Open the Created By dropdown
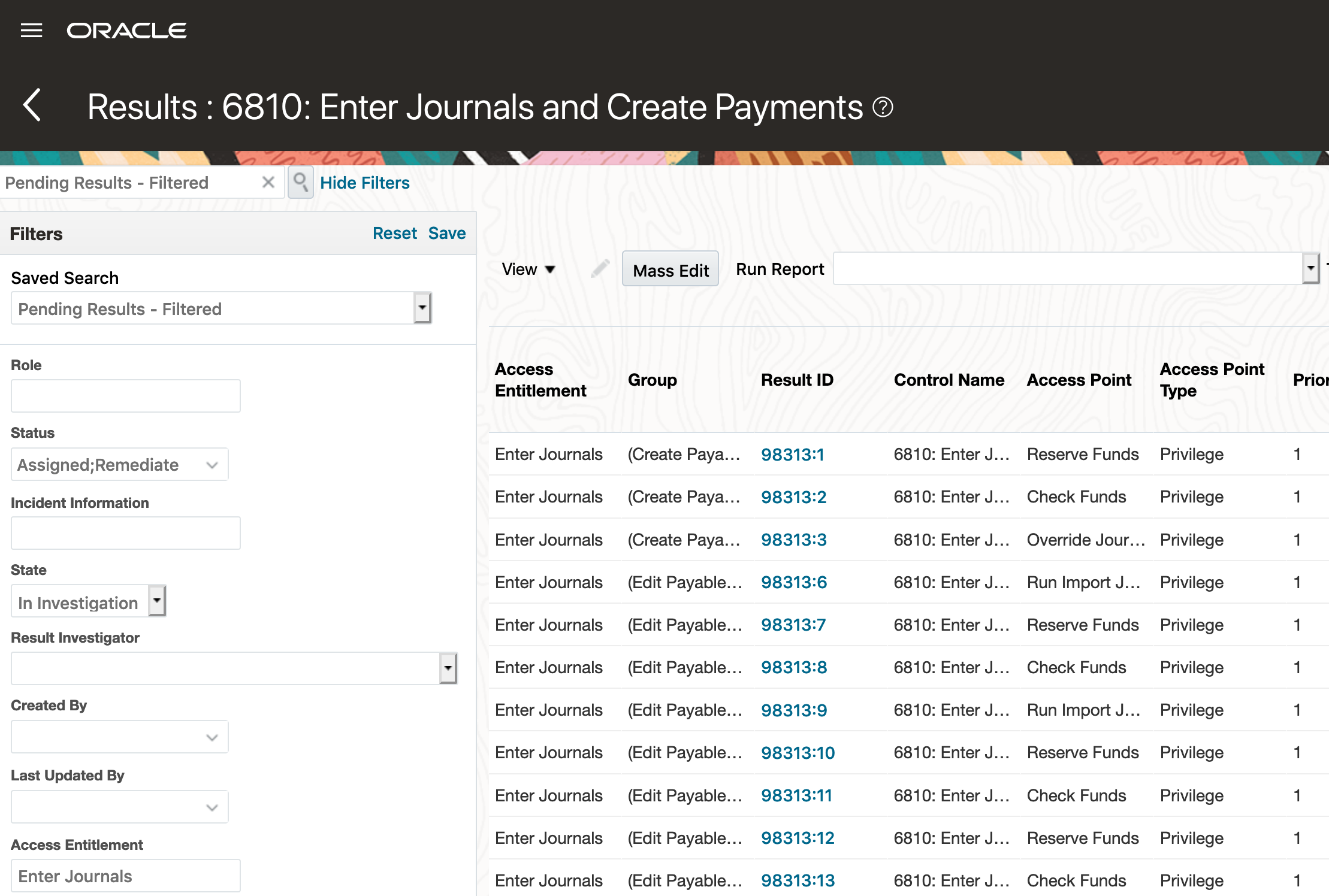The width and height of the screenshot is (1329, 896). point(212,737)
